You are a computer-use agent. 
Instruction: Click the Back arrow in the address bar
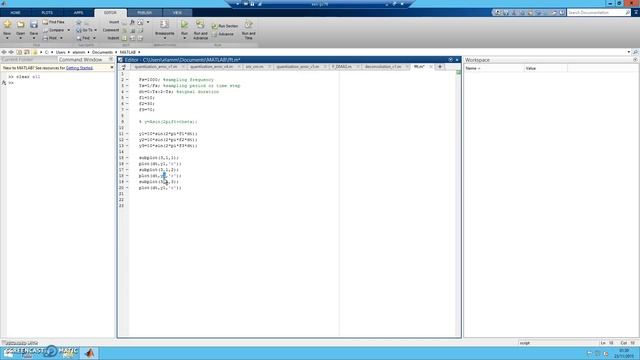[4, 52]
